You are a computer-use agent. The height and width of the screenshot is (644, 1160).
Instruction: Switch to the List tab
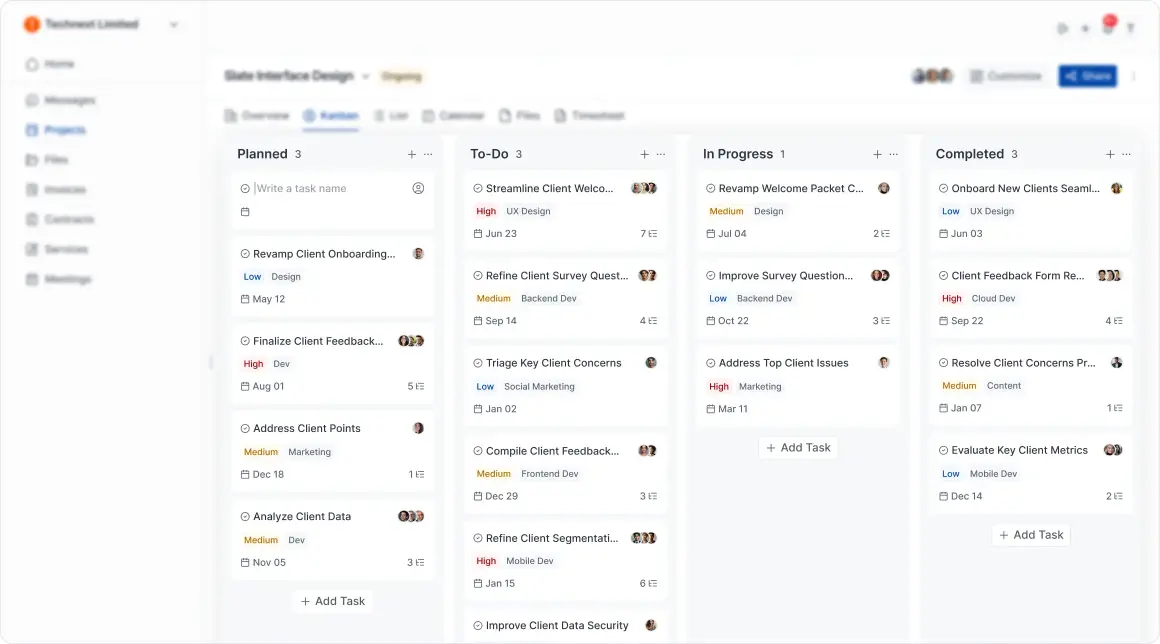click(x=391, y=116)
